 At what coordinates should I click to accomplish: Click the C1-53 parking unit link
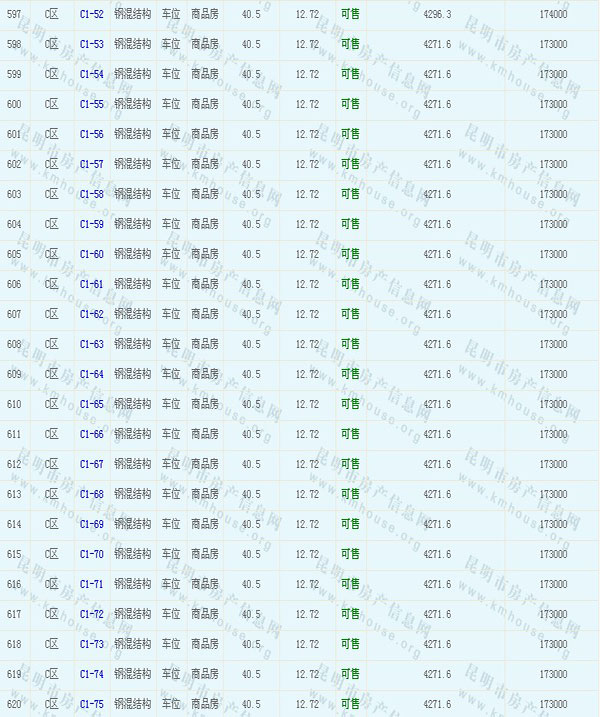coord(91,44)
